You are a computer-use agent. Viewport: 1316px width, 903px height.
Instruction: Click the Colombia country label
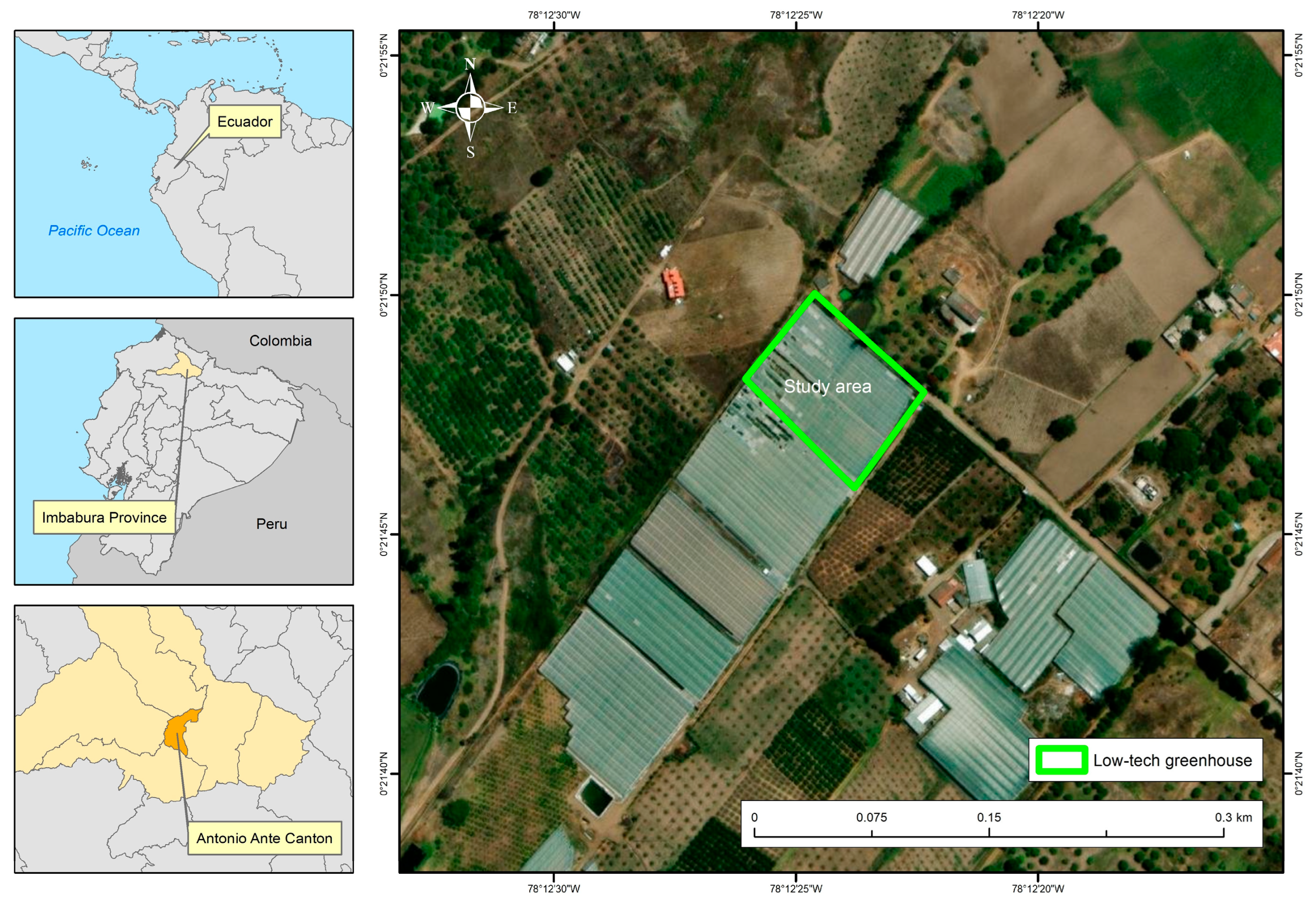280,341
